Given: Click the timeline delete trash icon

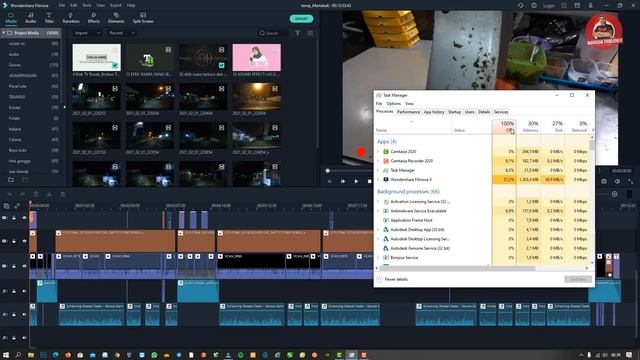Looking at the screenshot, I should tap(36, 194).
